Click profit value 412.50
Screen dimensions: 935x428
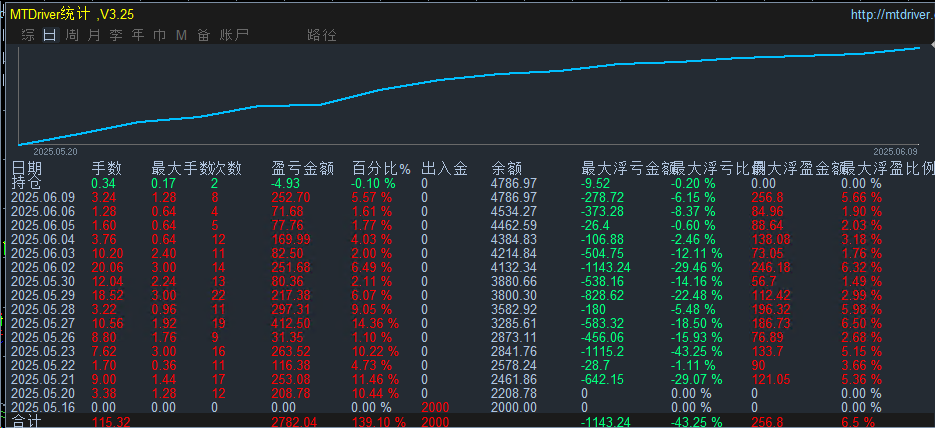(290, 323)
